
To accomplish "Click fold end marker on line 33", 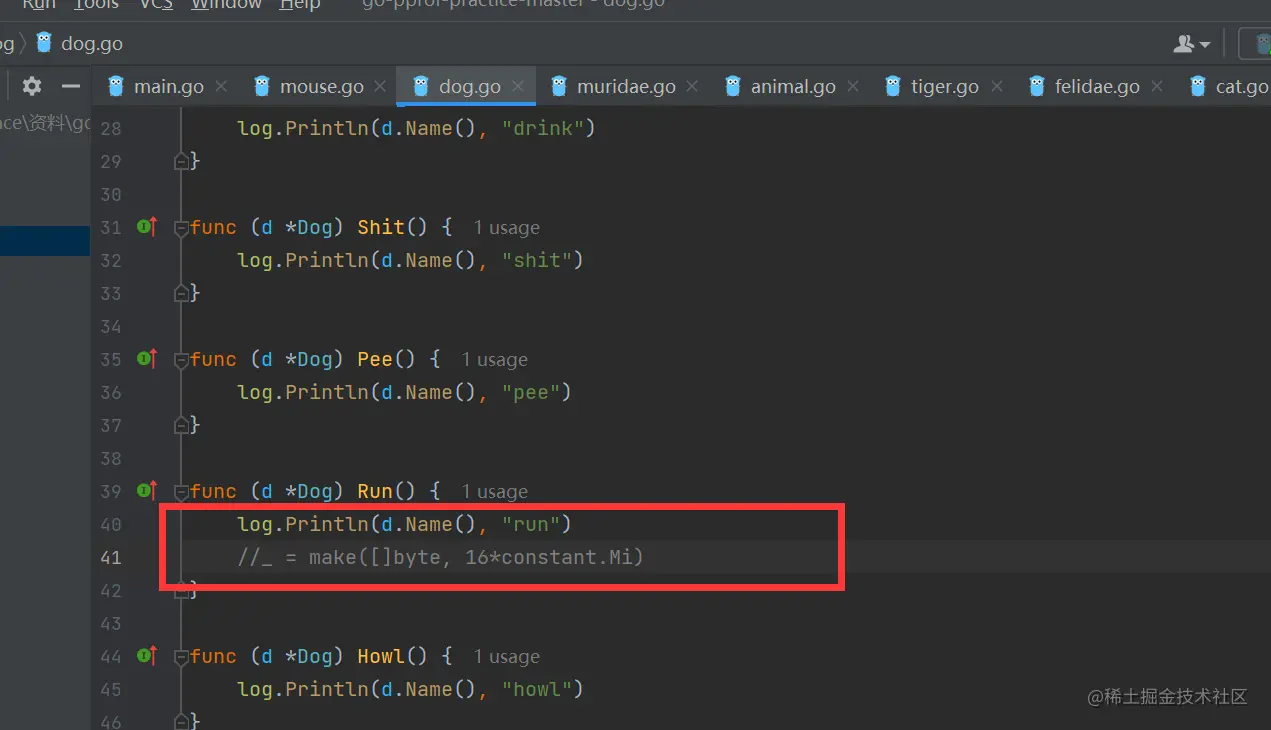I will point(181,293).
